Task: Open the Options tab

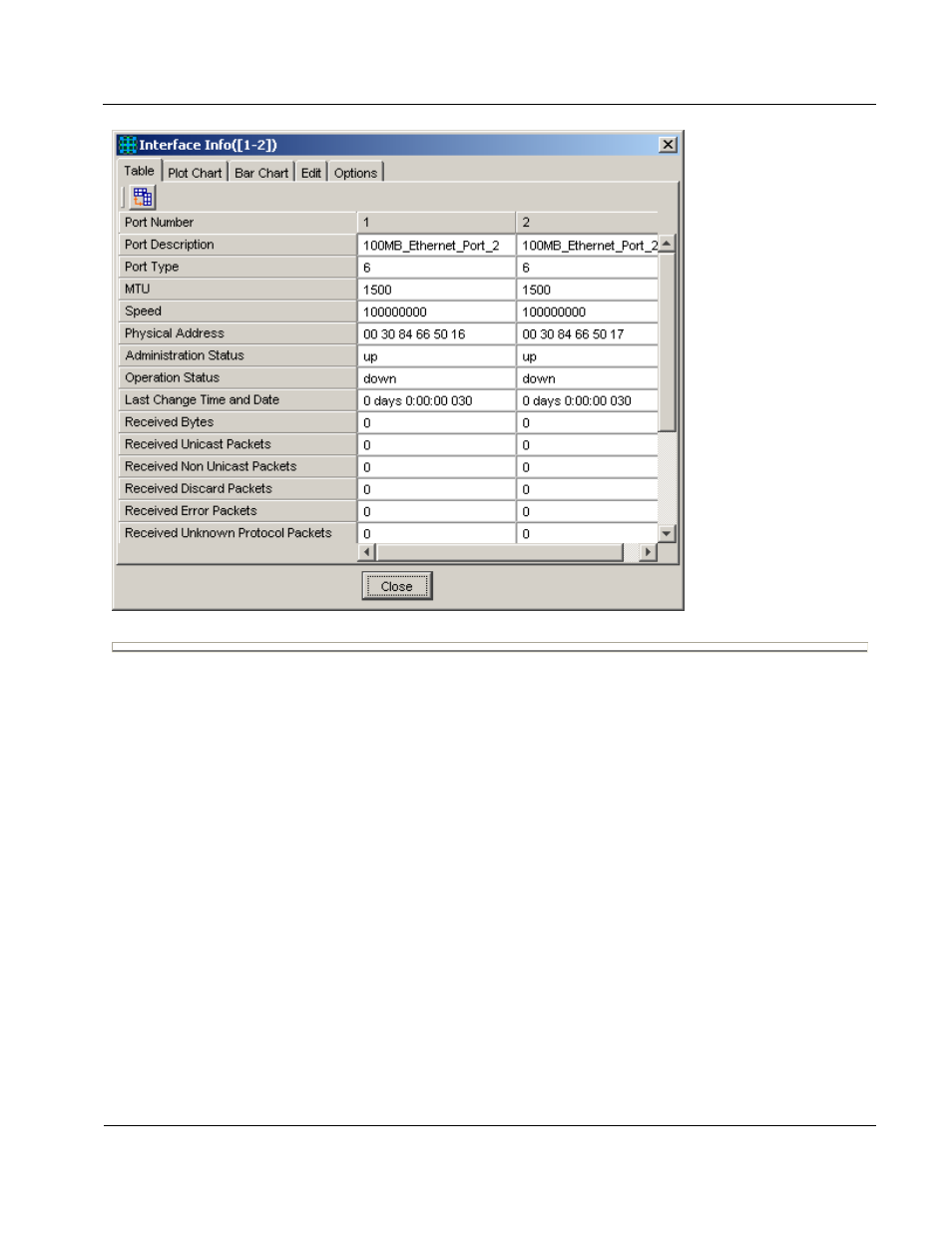Action: coord(355,173)
